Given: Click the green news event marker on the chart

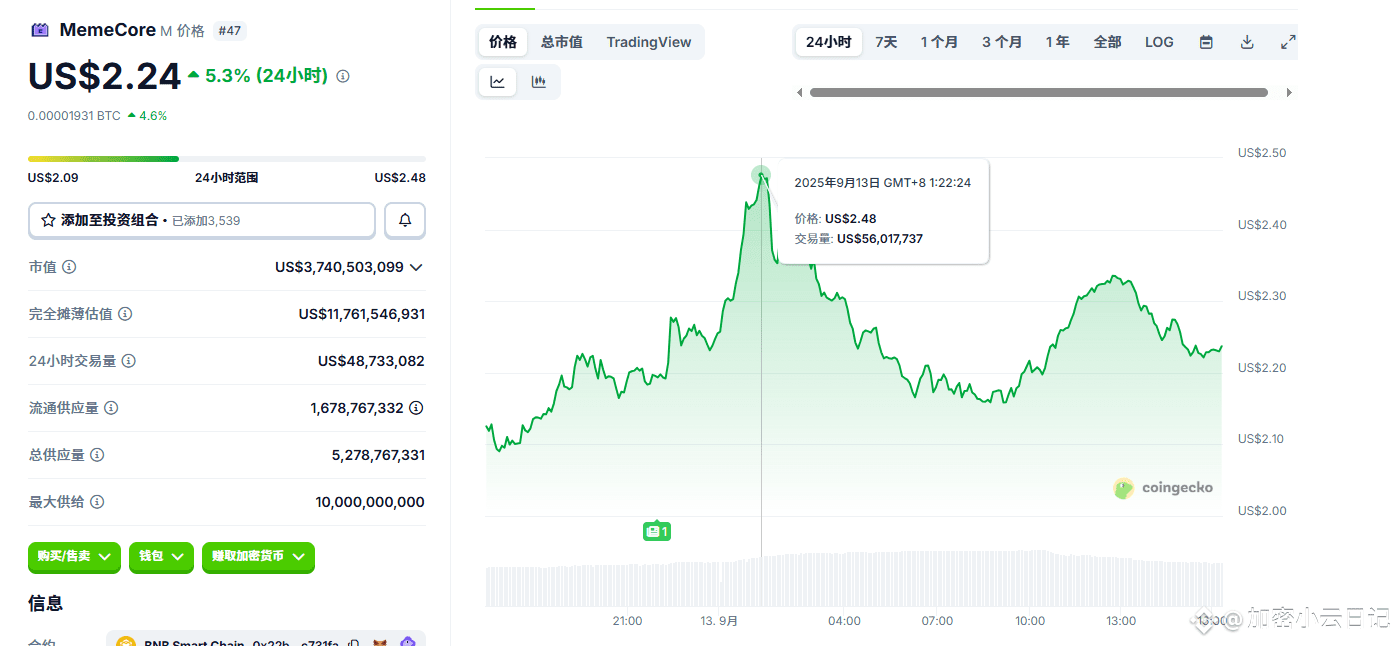Looking at the screenshot, I should click(656, 531).
